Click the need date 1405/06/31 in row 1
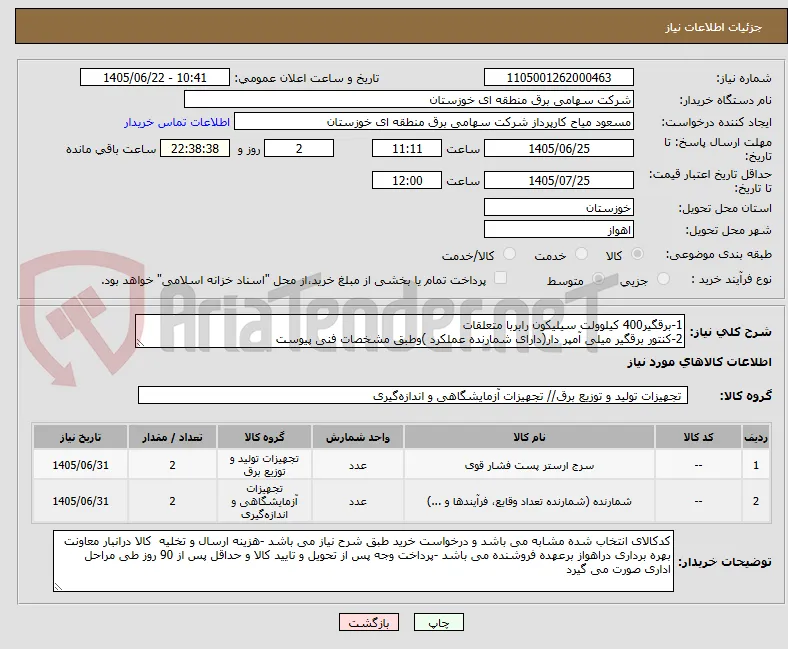Viewport: 788px width, 649px height. [x=80, y=466]
